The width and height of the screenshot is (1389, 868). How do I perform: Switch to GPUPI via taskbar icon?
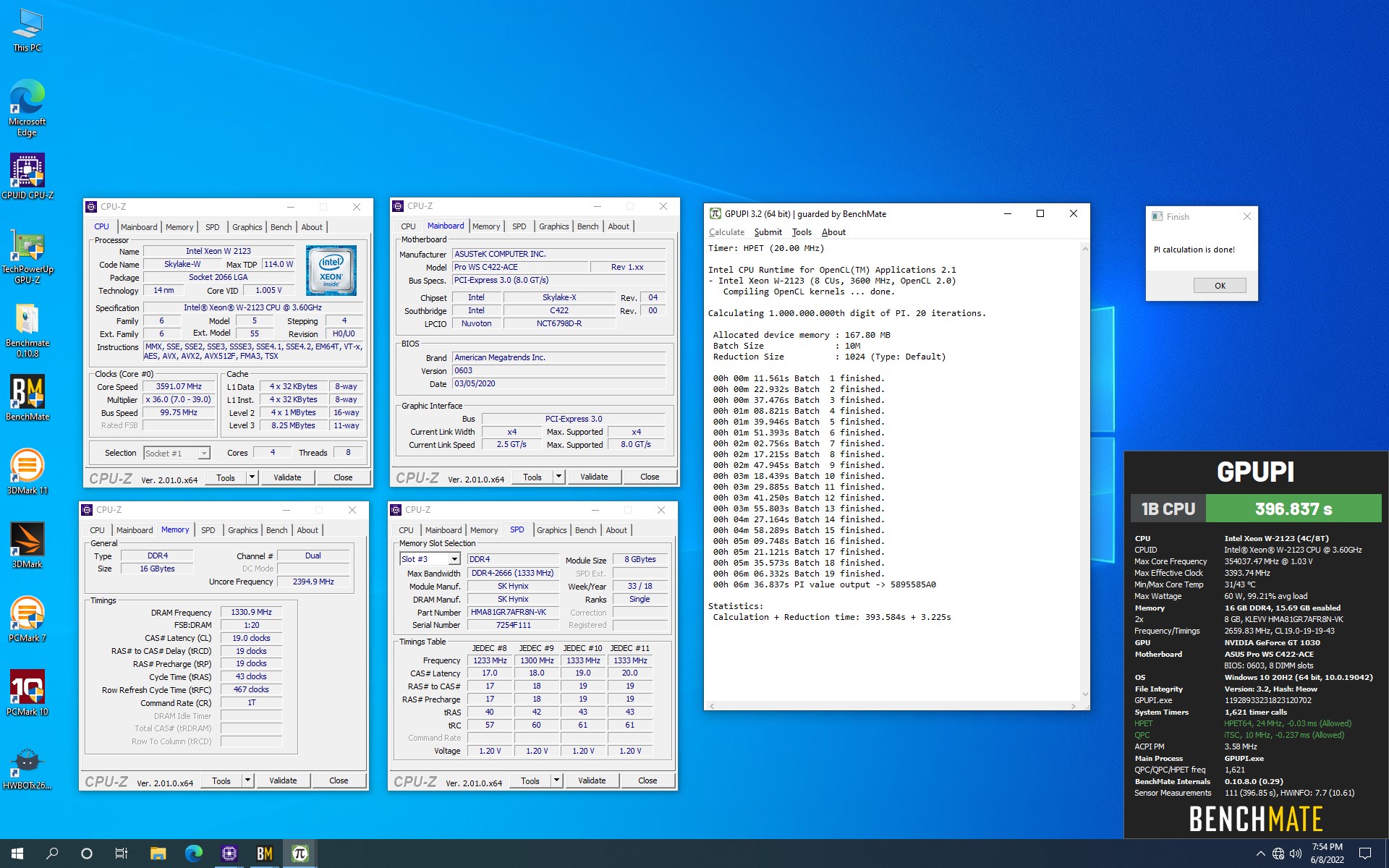click(x=300, y=854)
